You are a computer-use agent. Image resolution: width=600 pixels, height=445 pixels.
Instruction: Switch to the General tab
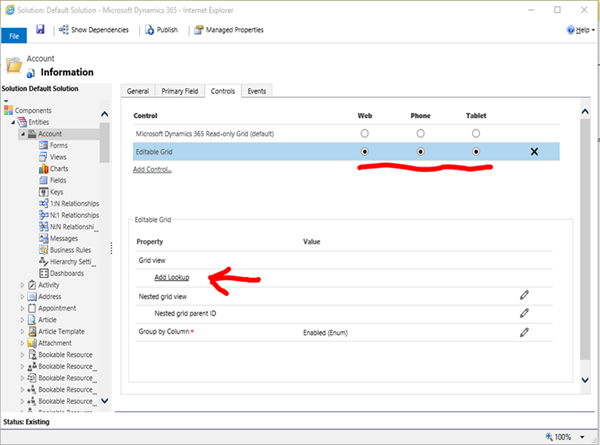(x=136, y=91)
